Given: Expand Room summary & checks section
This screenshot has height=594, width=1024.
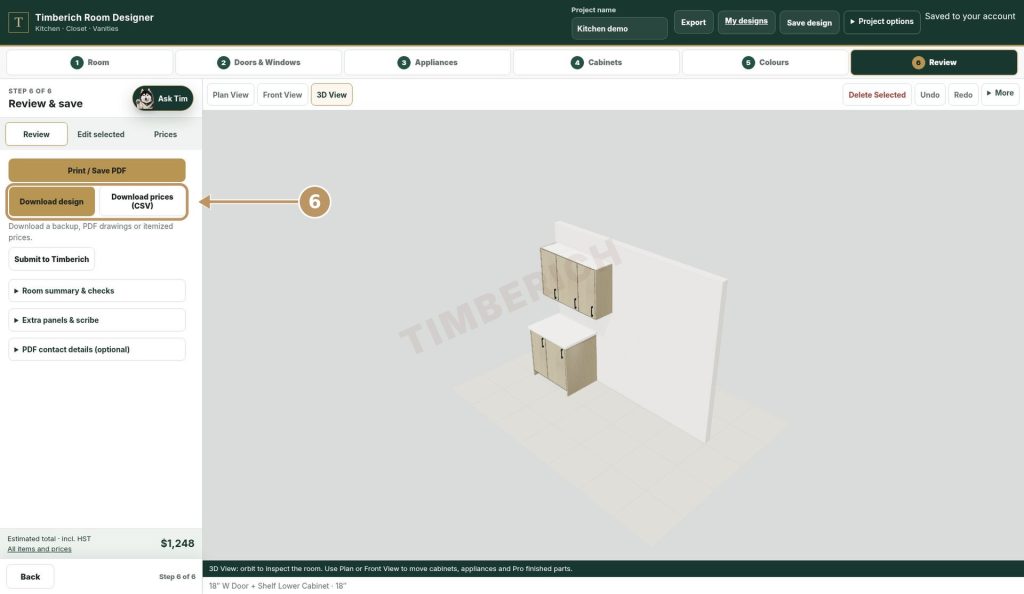Looking at the screenshot, I should (97, 291).
